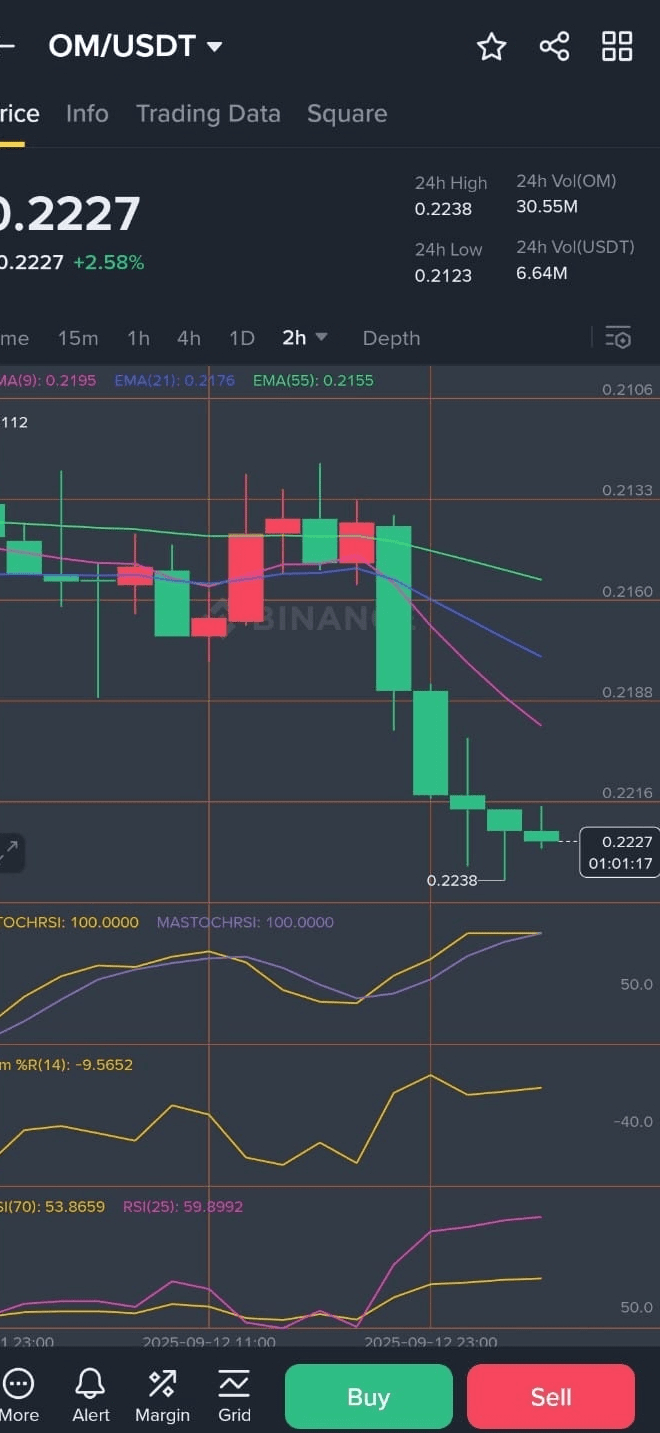This screenshot has width=660, height=1433.
Task: Tap the current price tag 0.2227 on axis
Action: [x=619, y=852]
